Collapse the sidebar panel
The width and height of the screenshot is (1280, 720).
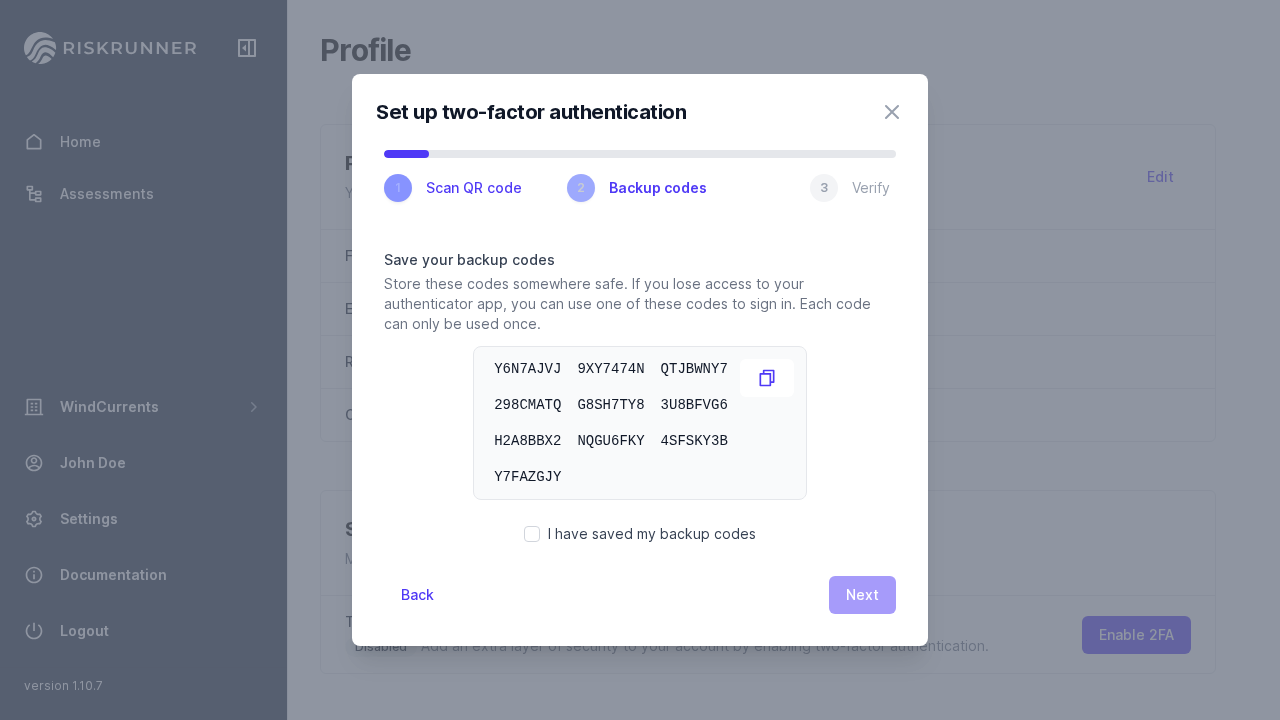[x=247, y=48]
